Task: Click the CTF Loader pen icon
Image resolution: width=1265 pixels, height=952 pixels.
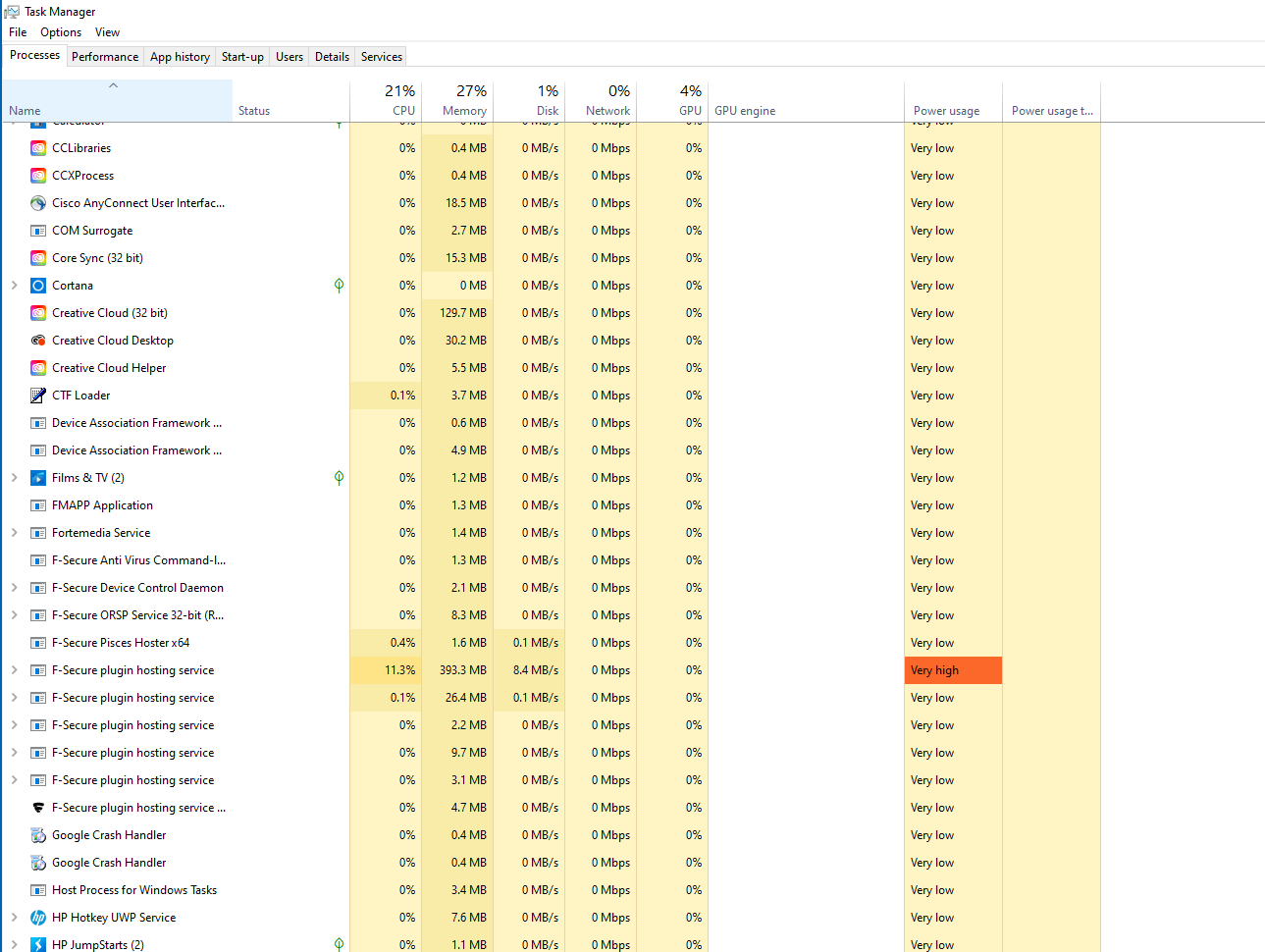Action: click(38, 396)
